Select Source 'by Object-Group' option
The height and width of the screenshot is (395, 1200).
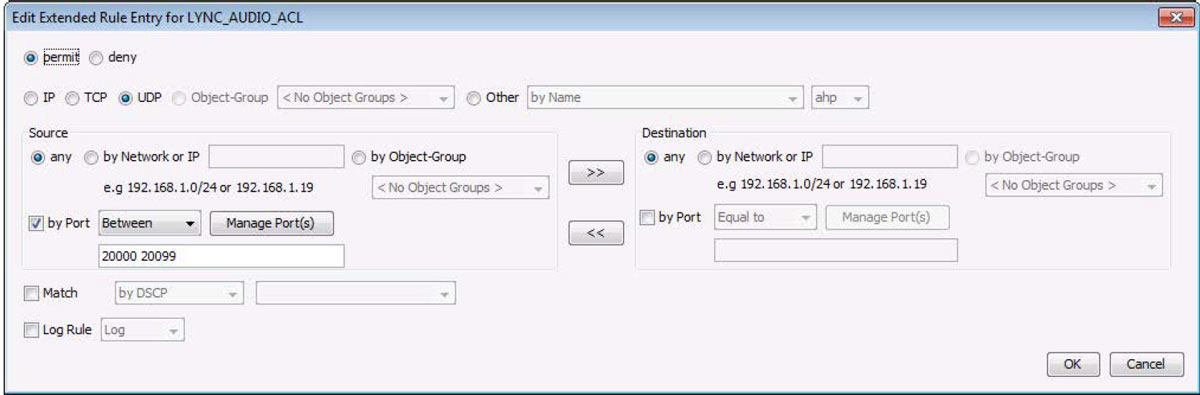(359, 156)
